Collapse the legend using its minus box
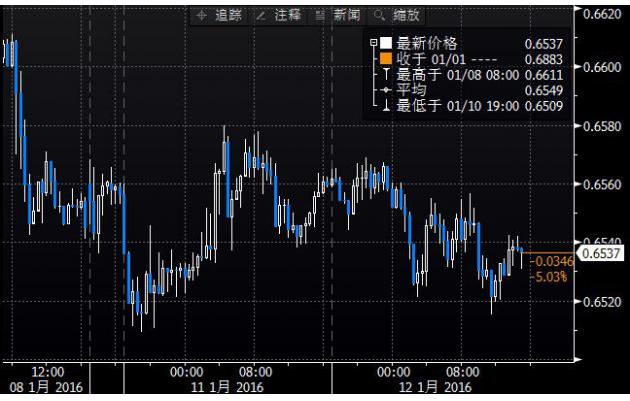The image size is (630, 401). click(x=374, y=42)
